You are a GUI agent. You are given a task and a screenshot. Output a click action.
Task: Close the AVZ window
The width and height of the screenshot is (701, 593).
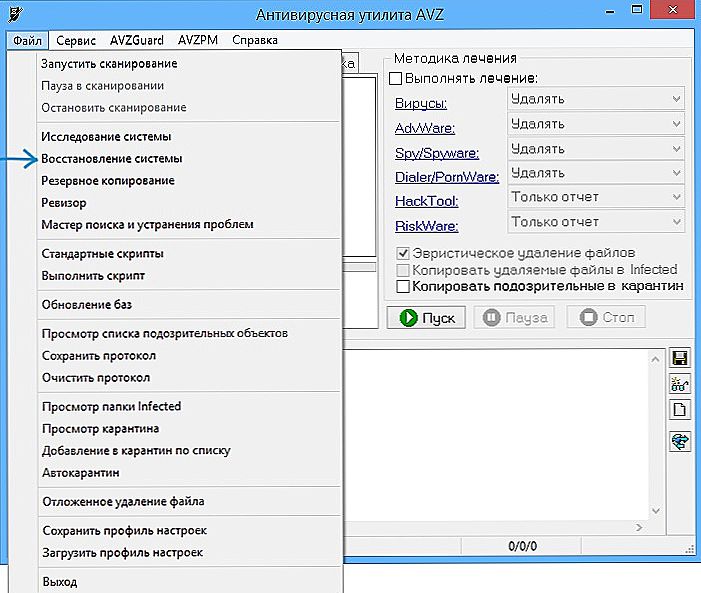673,10
